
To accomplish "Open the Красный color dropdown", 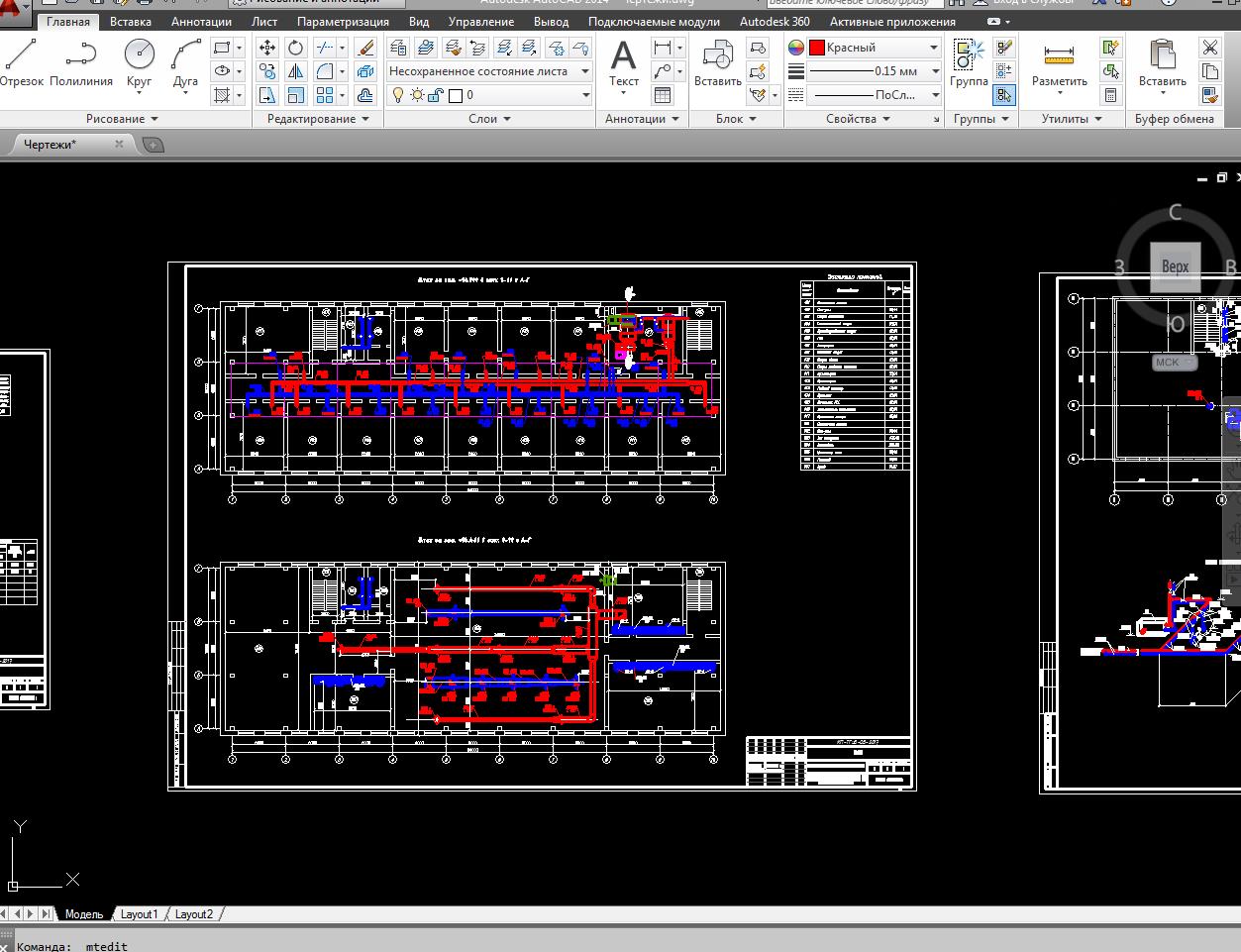I will [875, 48].
